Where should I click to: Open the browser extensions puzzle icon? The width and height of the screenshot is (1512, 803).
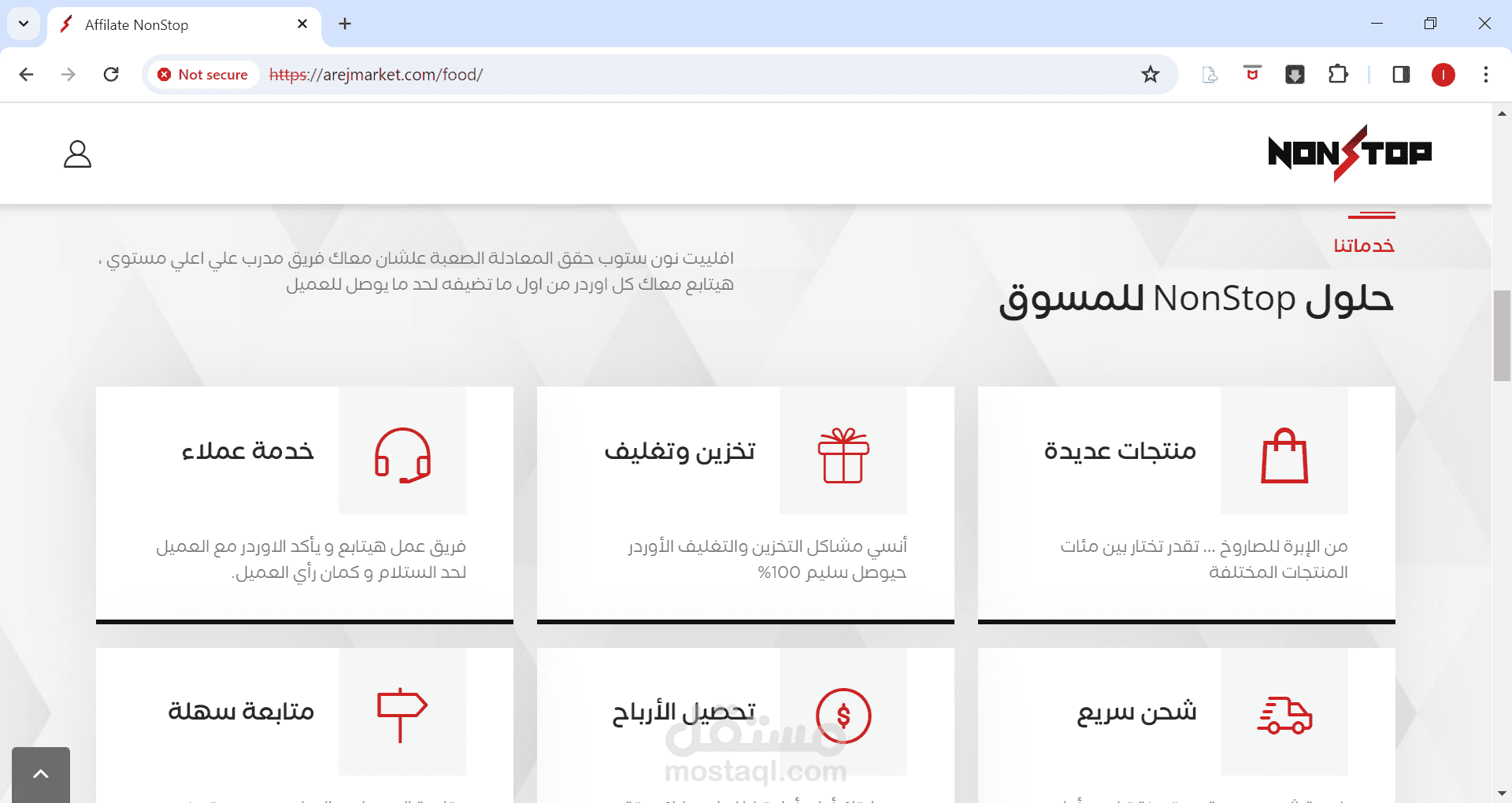pos(1338,75)
